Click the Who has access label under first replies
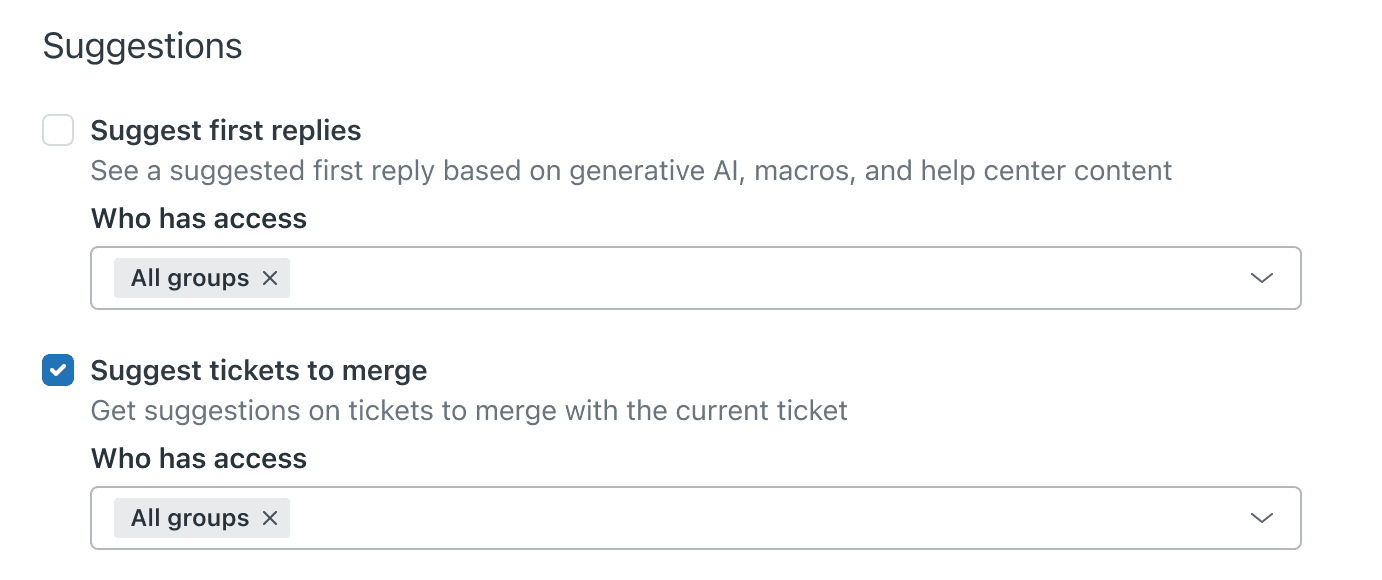Screen dimensions: 1382x580 (198, 218)
